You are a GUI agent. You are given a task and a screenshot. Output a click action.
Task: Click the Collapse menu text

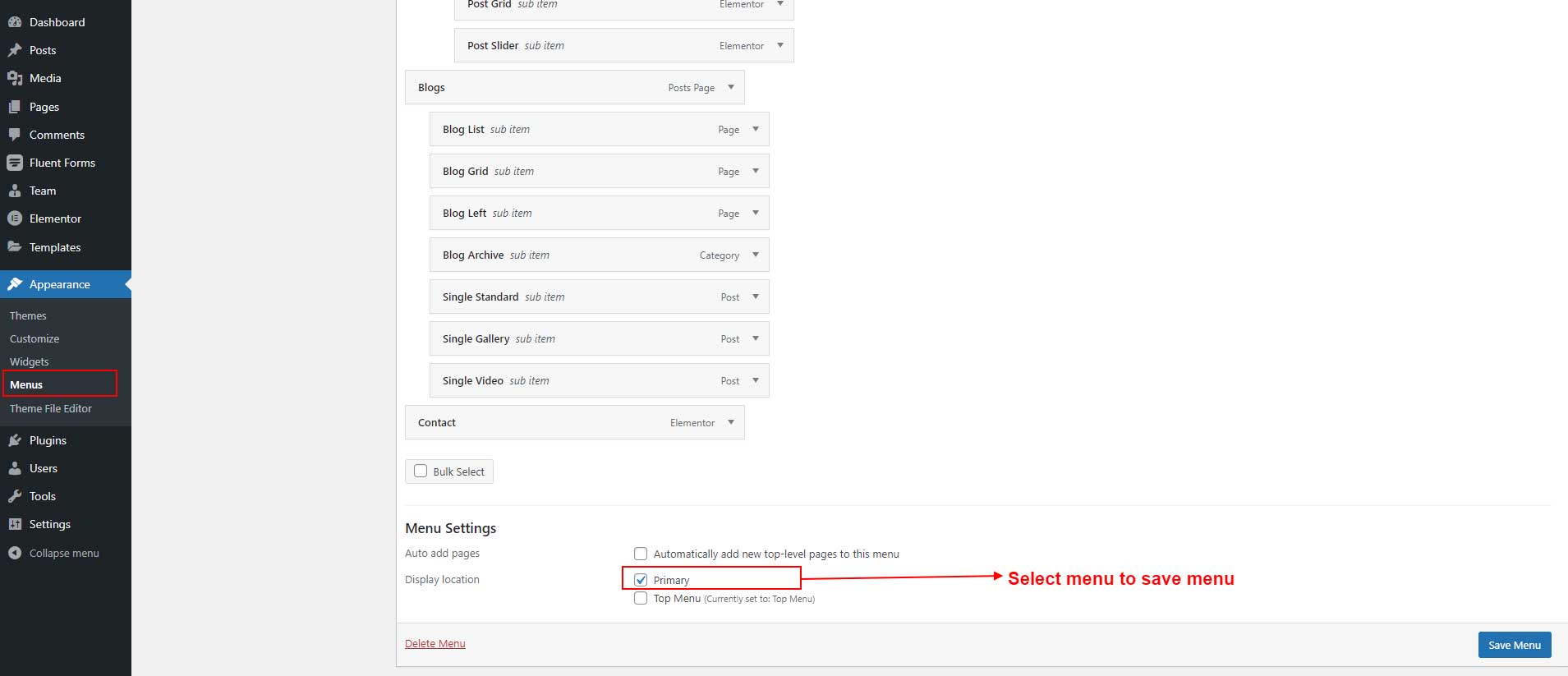point(64,553)
